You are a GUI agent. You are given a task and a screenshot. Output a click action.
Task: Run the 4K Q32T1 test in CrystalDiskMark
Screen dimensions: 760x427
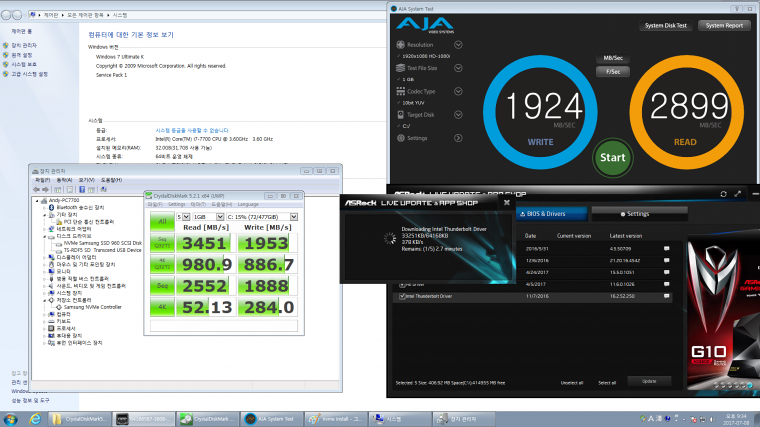coord(162,264)
